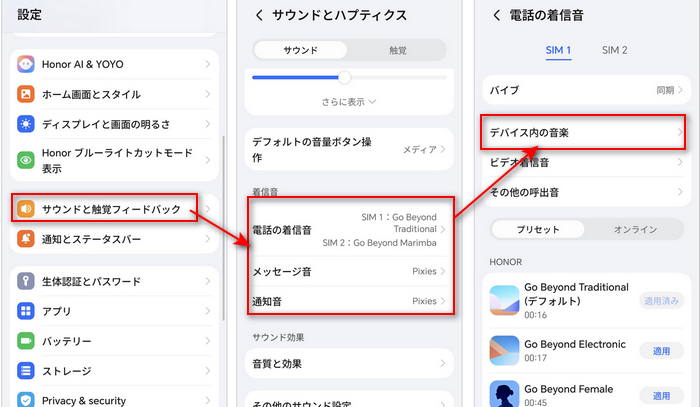Open サウンドと触覚フィードバック settings
700x407 pixels.
[114, 209]
